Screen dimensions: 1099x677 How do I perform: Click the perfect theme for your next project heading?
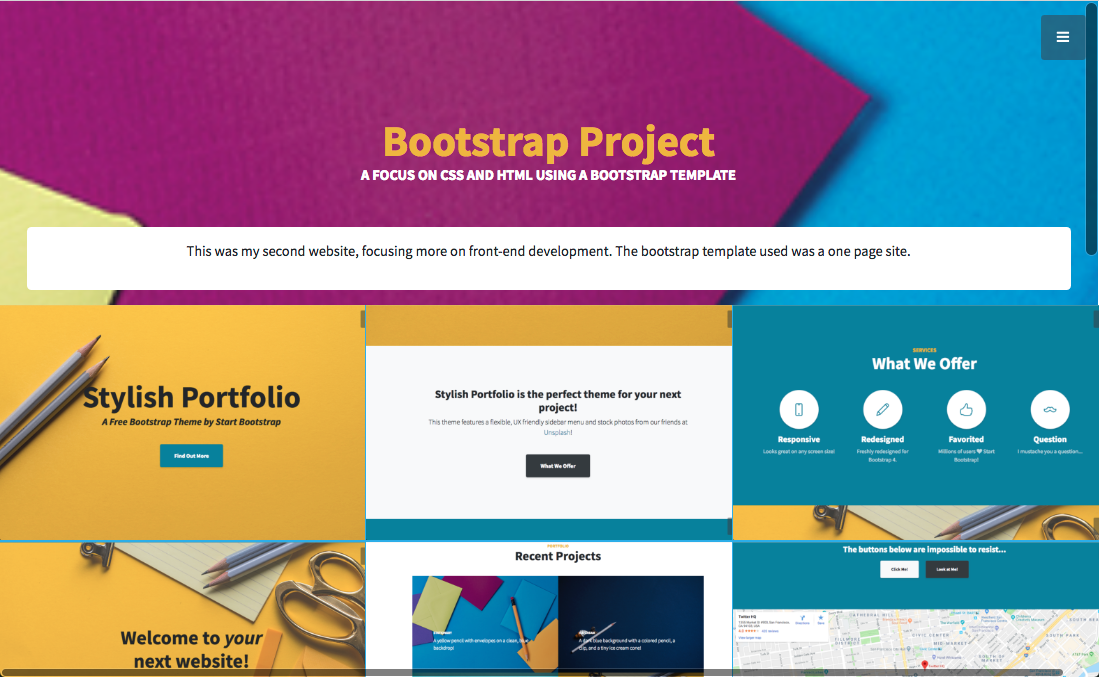[x=558, y=401]
